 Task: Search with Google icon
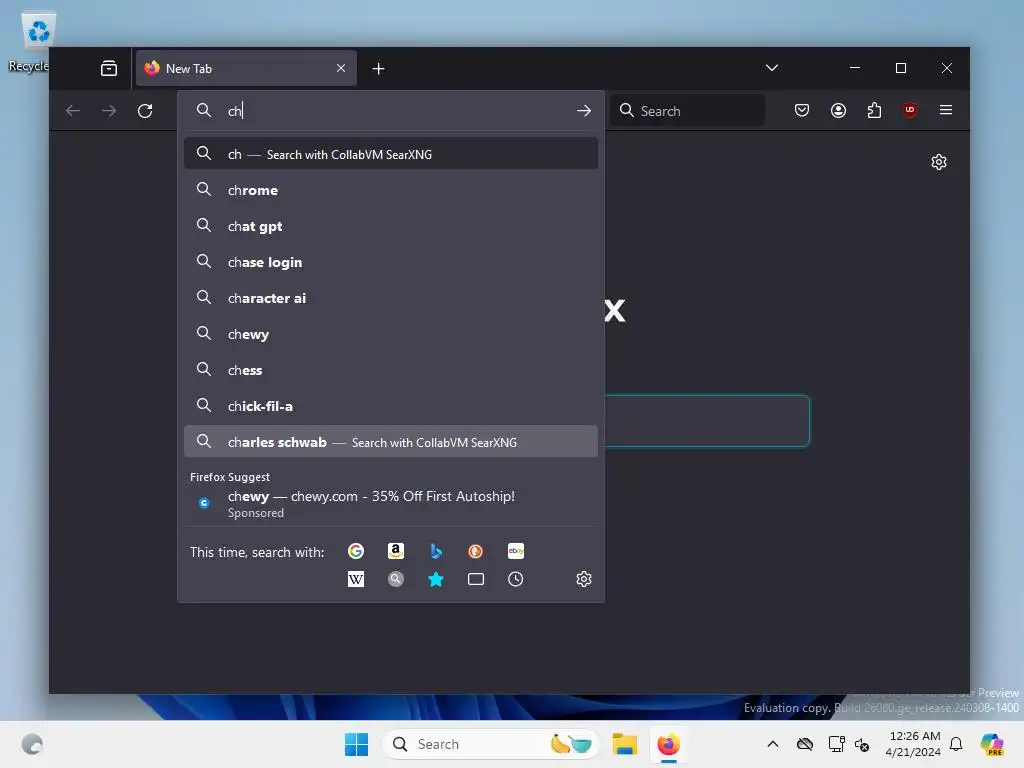tap(356, 551)
